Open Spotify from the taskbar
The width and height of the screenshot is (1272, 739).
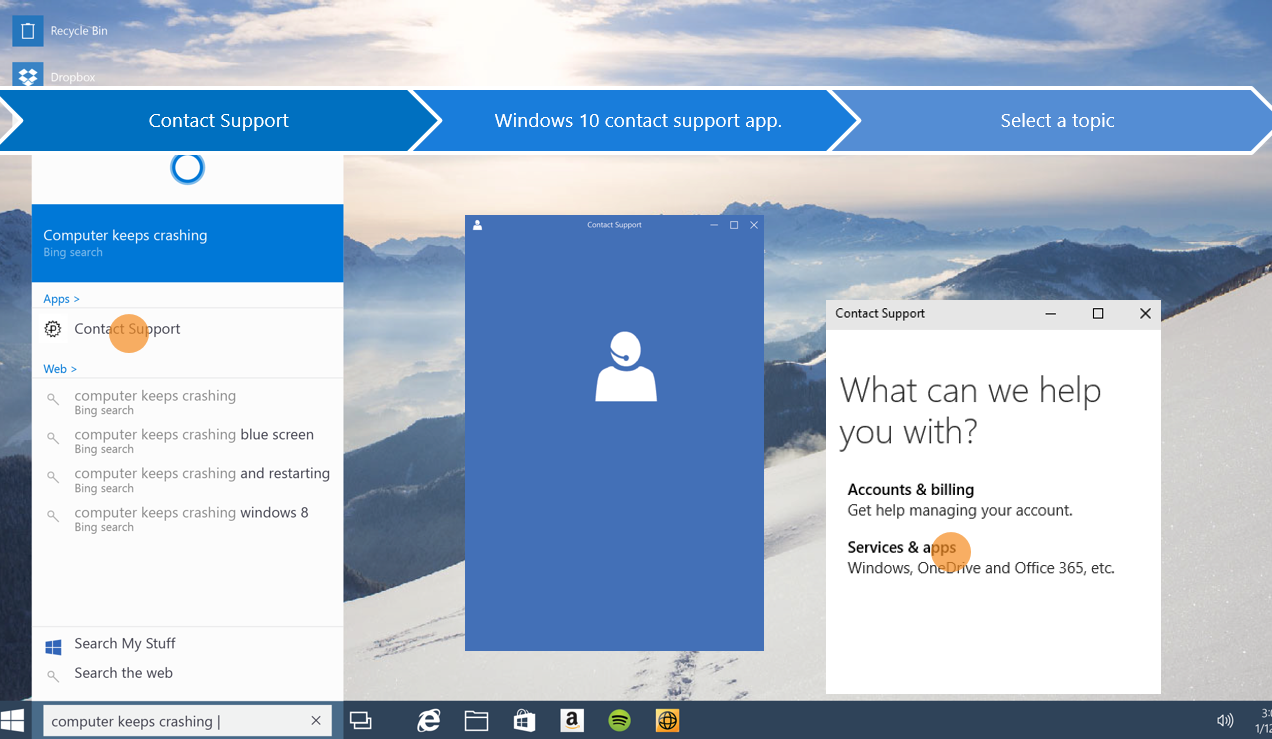(x=620, y=720)
